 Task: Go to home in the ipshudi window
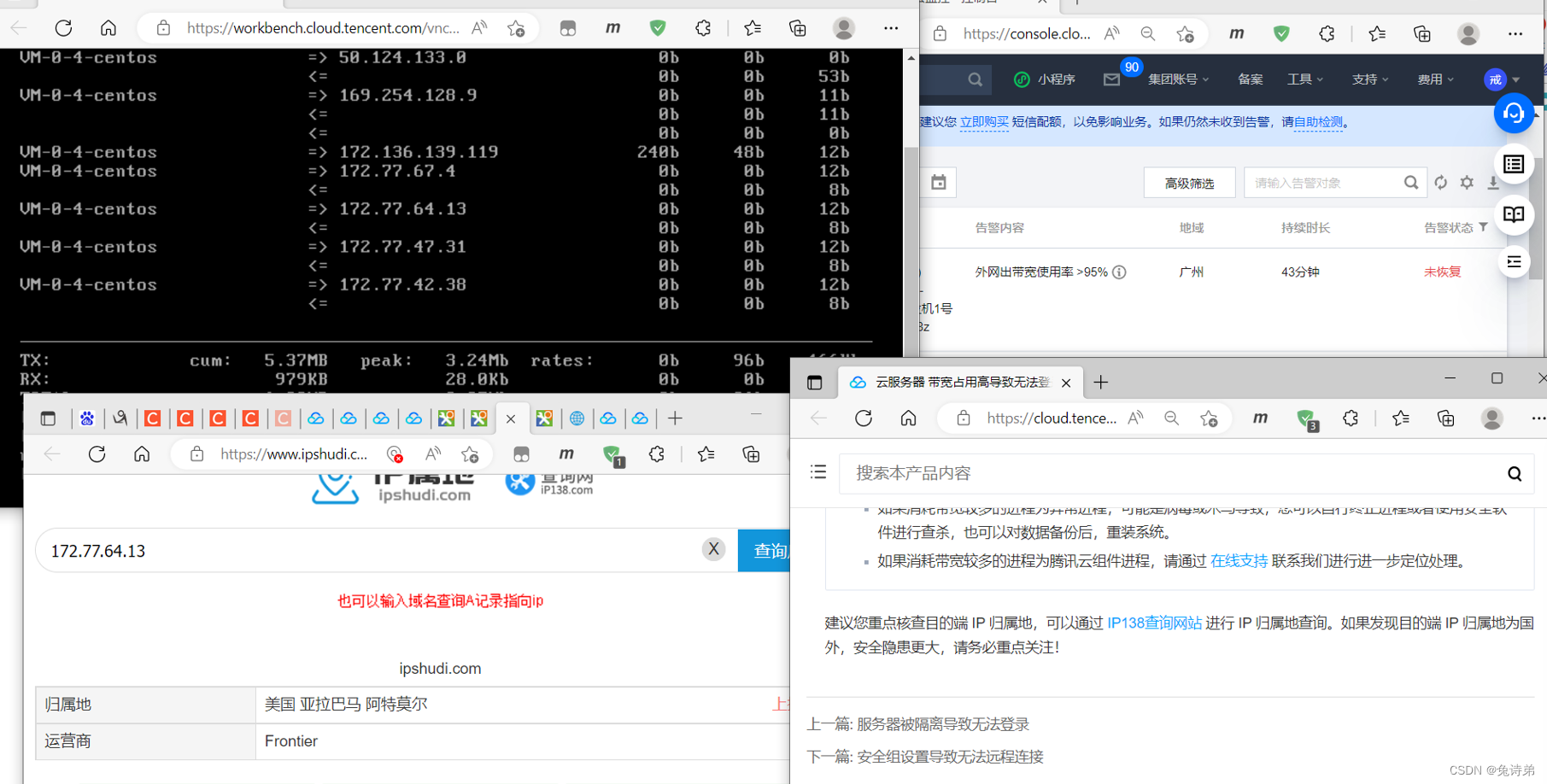[142, 454]
